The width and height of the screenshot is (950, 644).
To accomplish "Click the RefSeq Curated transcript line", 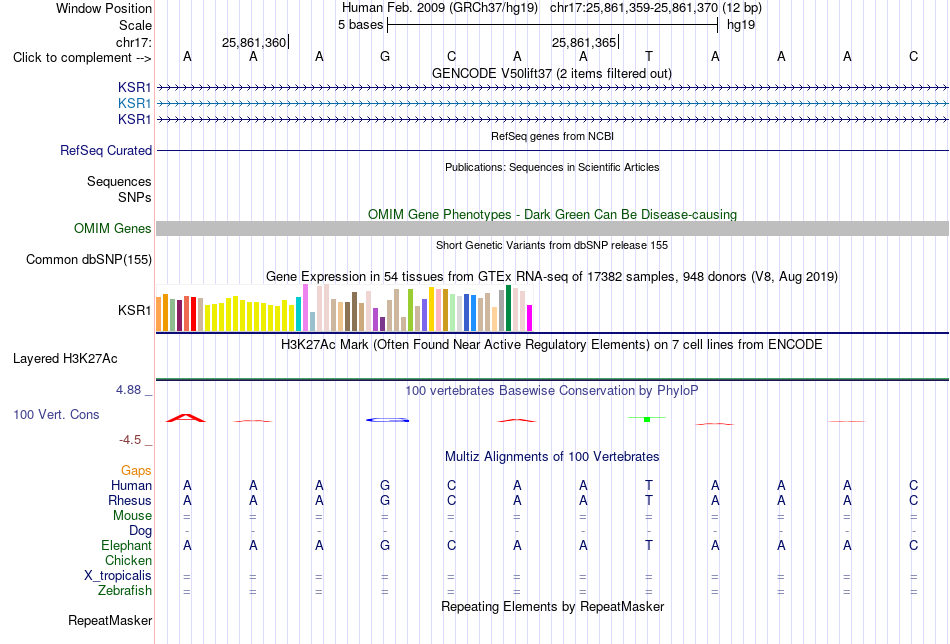I will click(x=553, y=150).
